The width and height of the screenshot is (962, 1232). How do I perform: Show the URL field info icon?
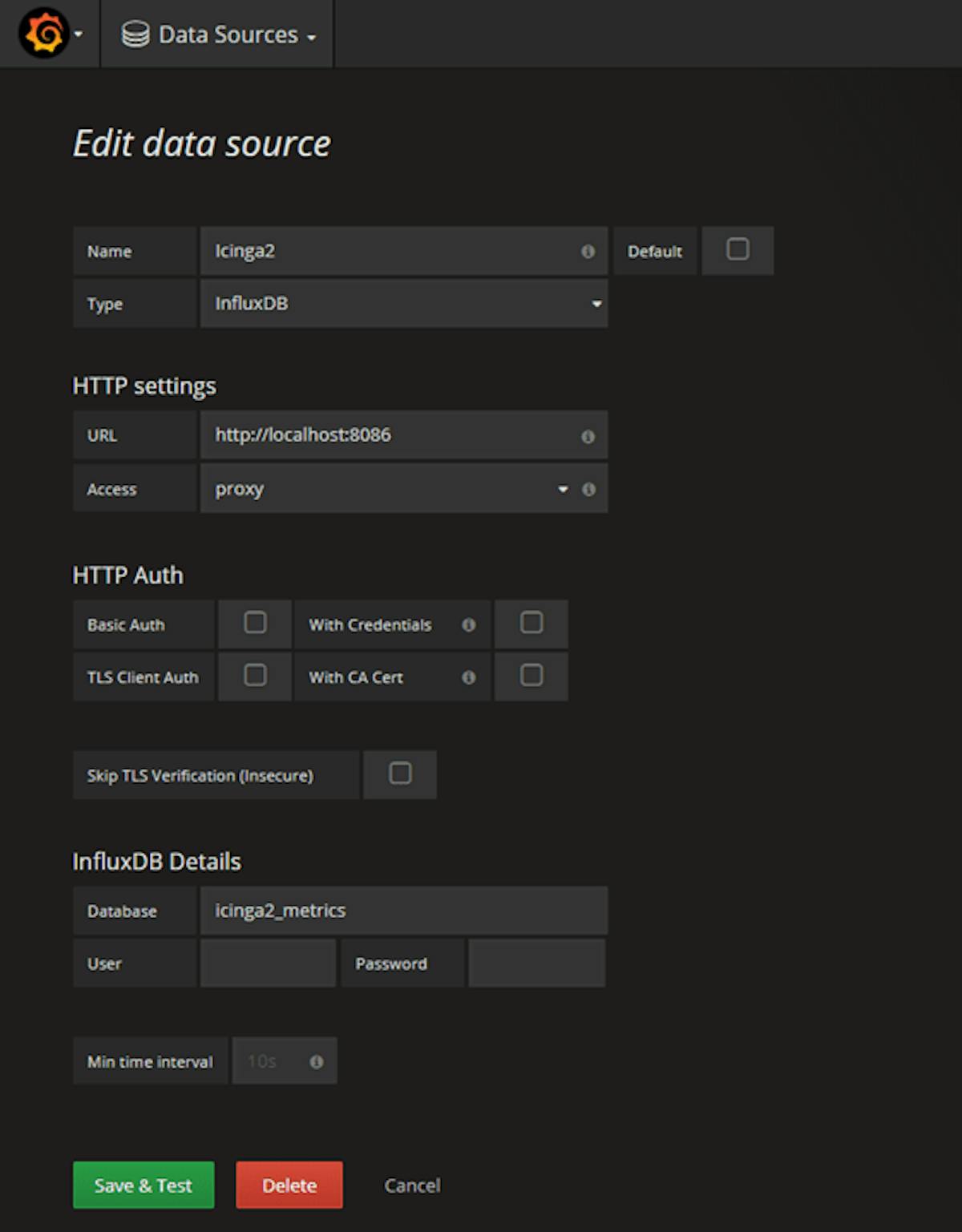point(588,437)
